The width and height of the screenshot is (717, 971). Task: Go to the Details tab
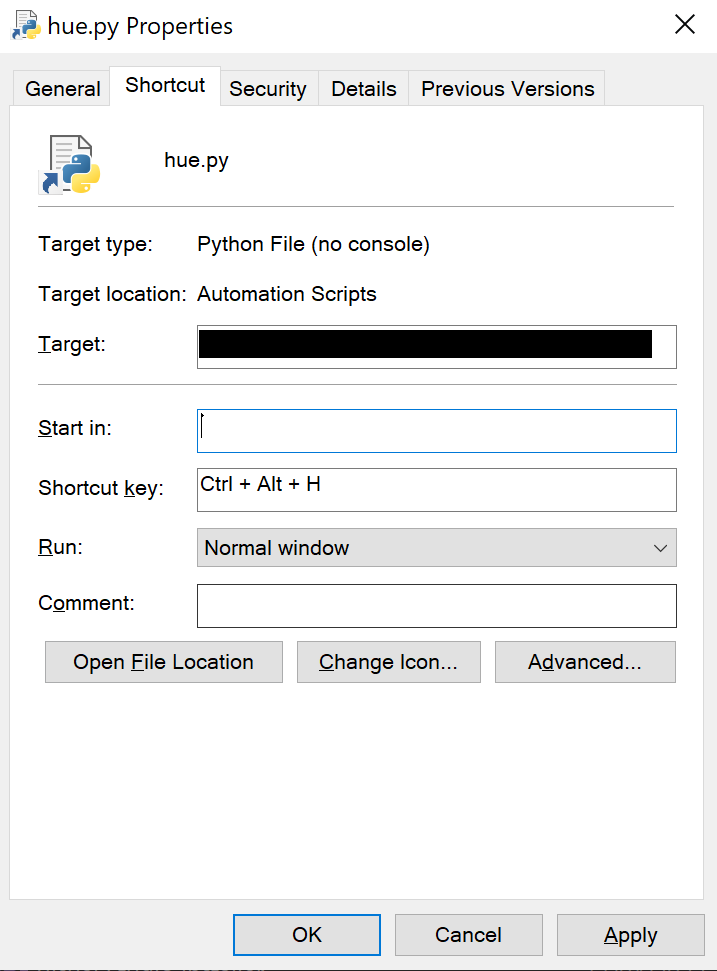364,88
